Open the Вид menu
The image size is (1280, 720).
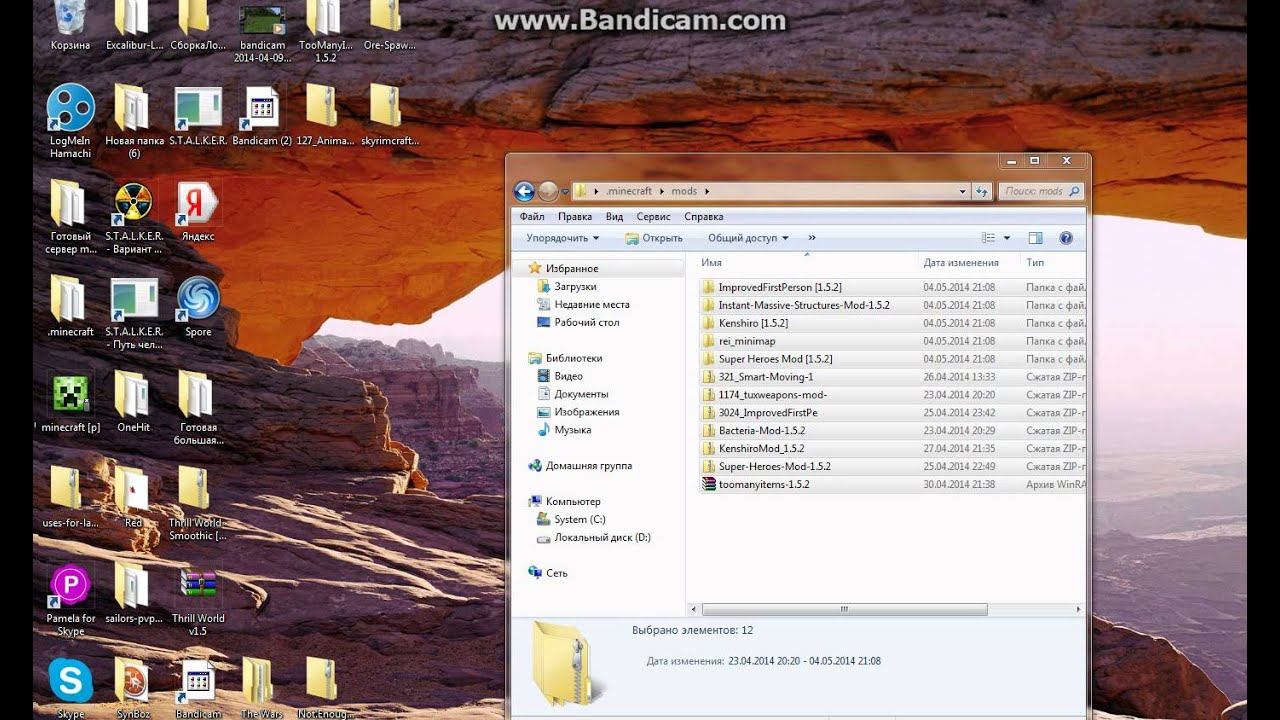point(615,216)
